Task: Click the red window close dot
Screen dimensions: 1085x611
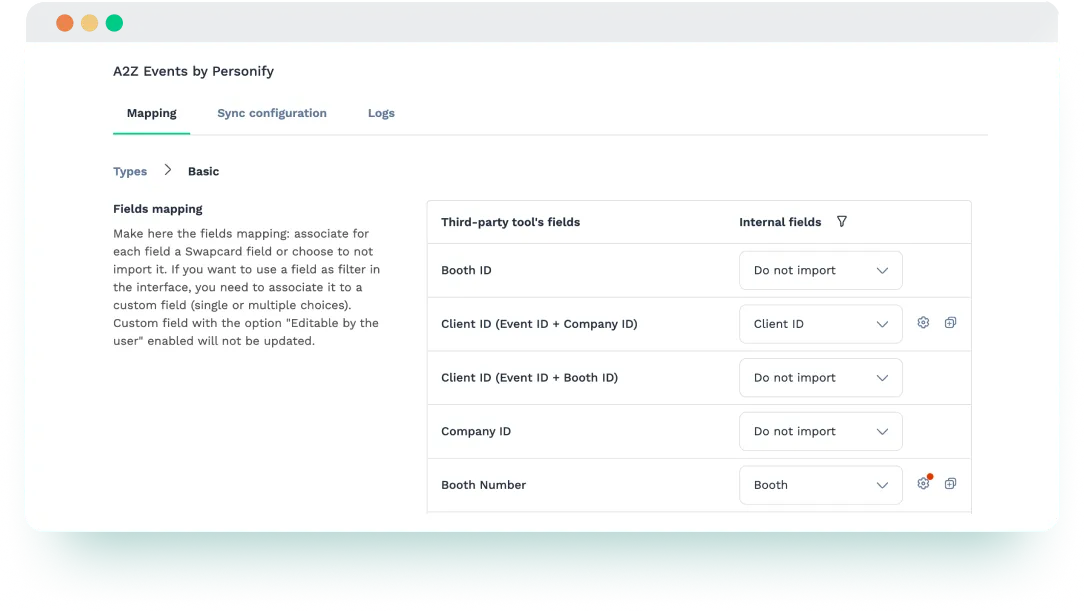Action: pyautogui.click(x=65, y=23)
